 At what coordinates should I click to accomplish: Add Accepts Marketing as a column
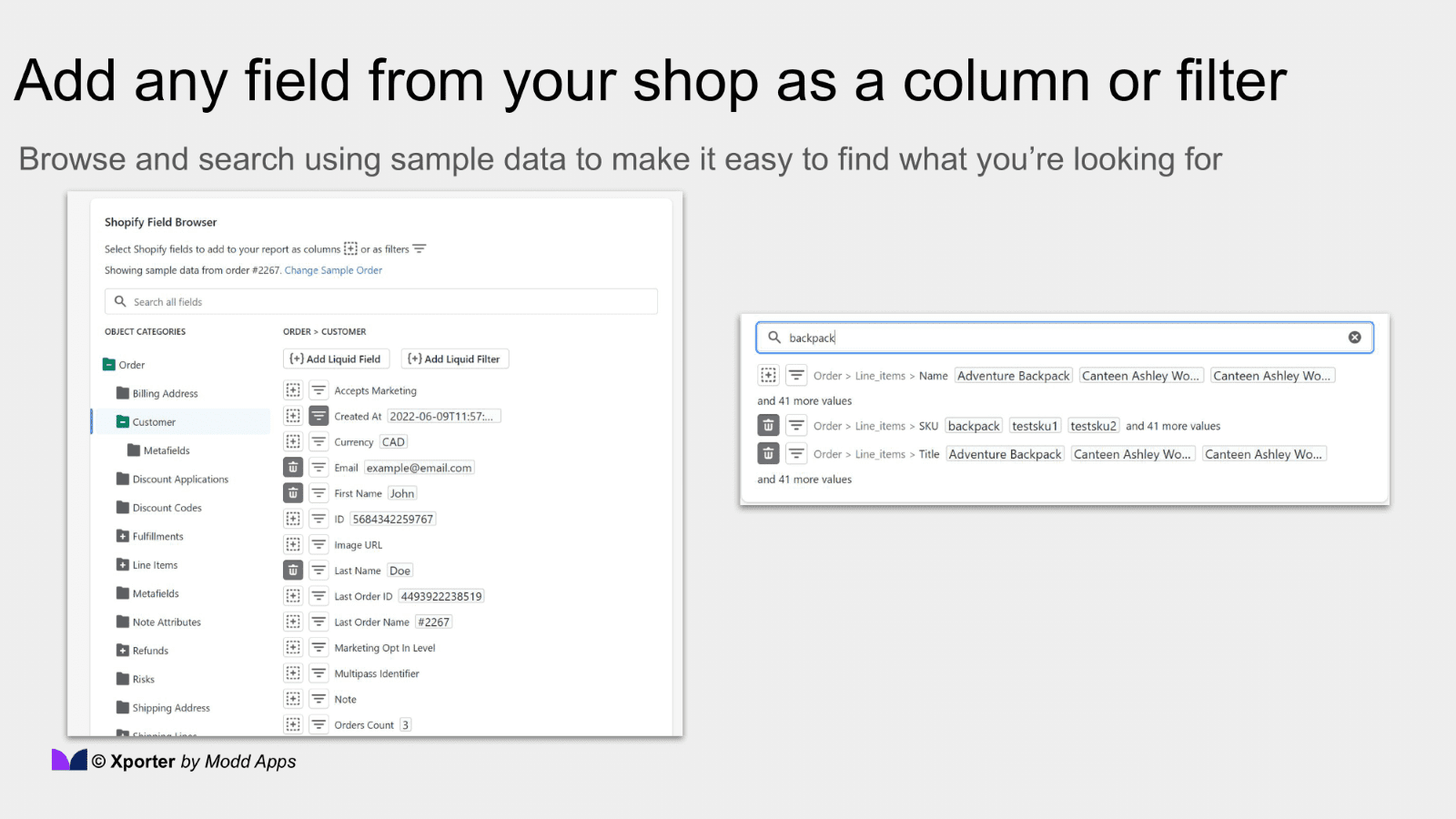click(293, 389)
